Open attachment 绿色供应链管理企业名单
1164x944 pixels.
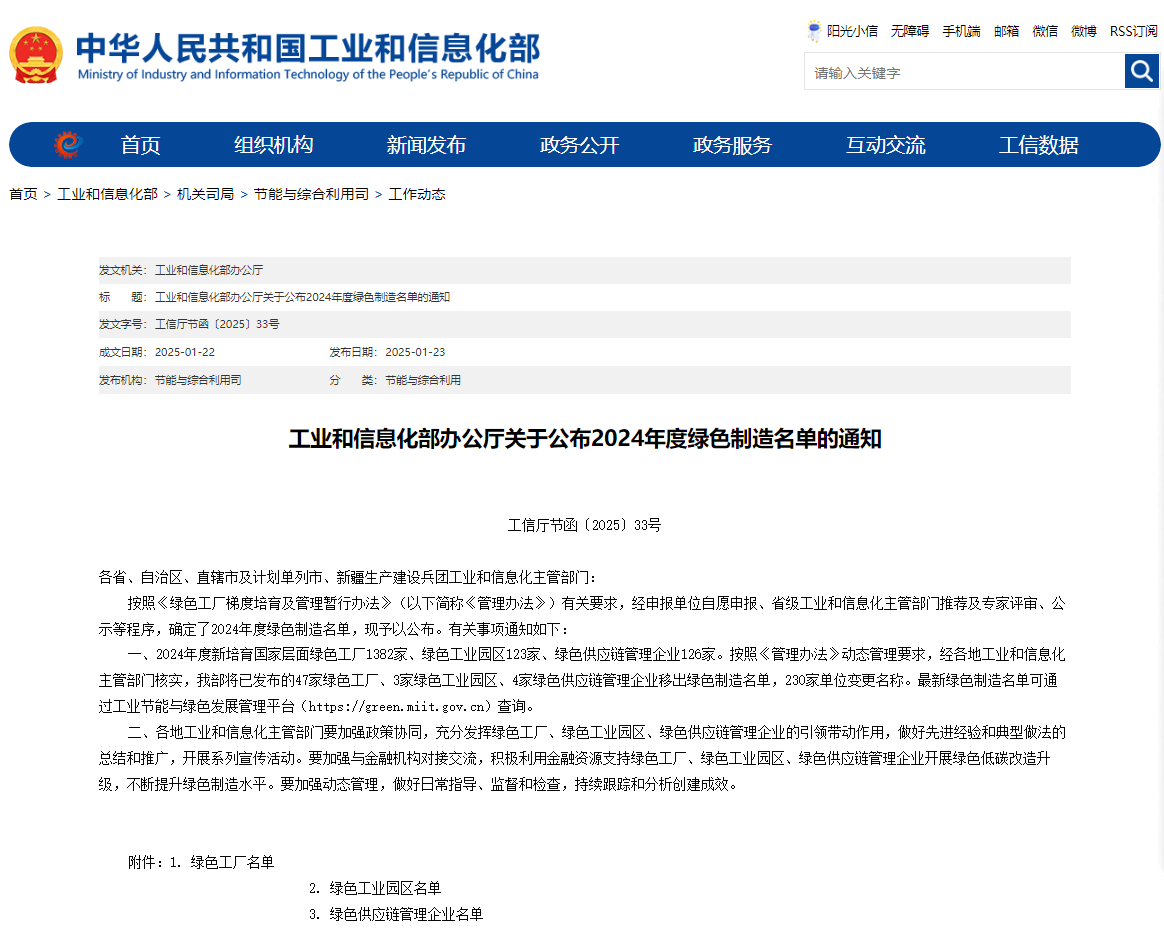pos(406,914)
